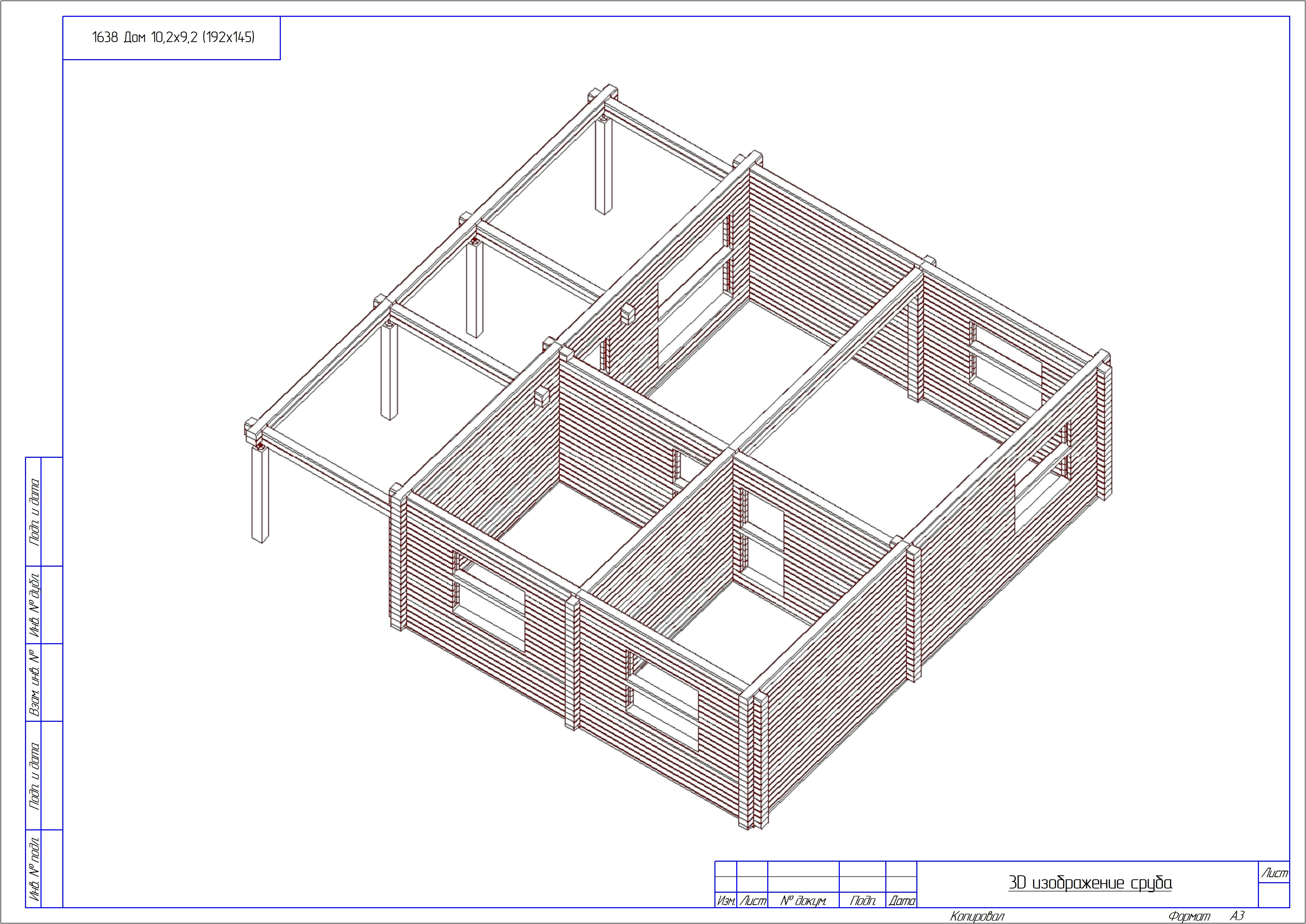Click the 'Инв. № подл.' side stamp cell
This screenshot has width=1306, height=924.
[34, 868]
